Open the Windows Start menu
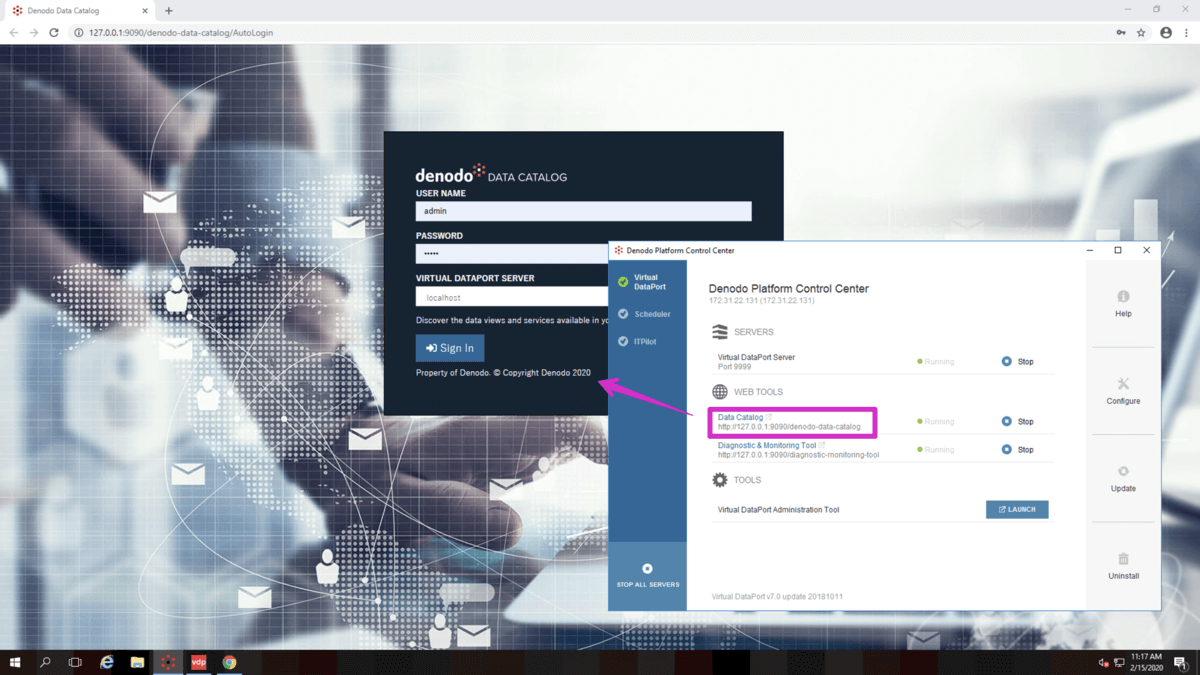Screen dimensions: 1200x675 click(15, 662)
